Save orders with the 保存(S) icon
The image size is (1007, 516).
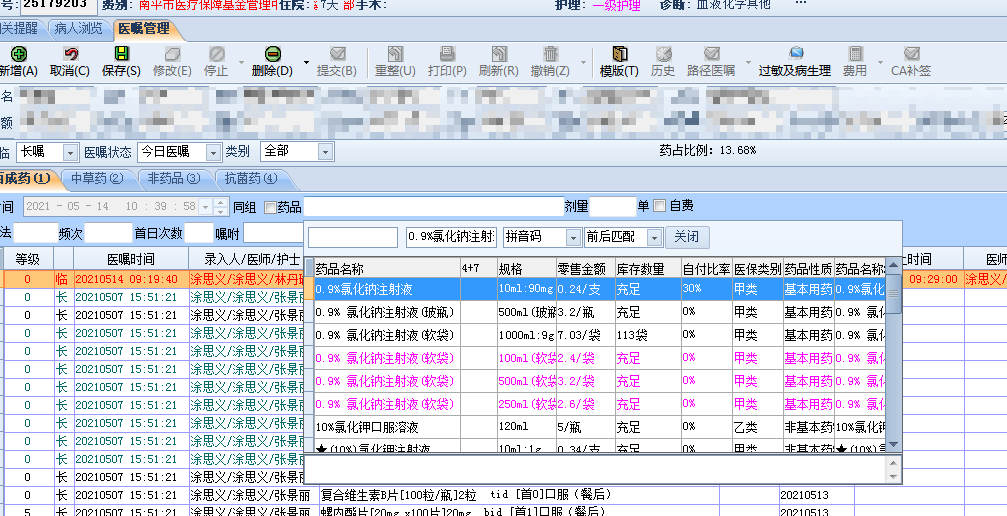(121, 55)
